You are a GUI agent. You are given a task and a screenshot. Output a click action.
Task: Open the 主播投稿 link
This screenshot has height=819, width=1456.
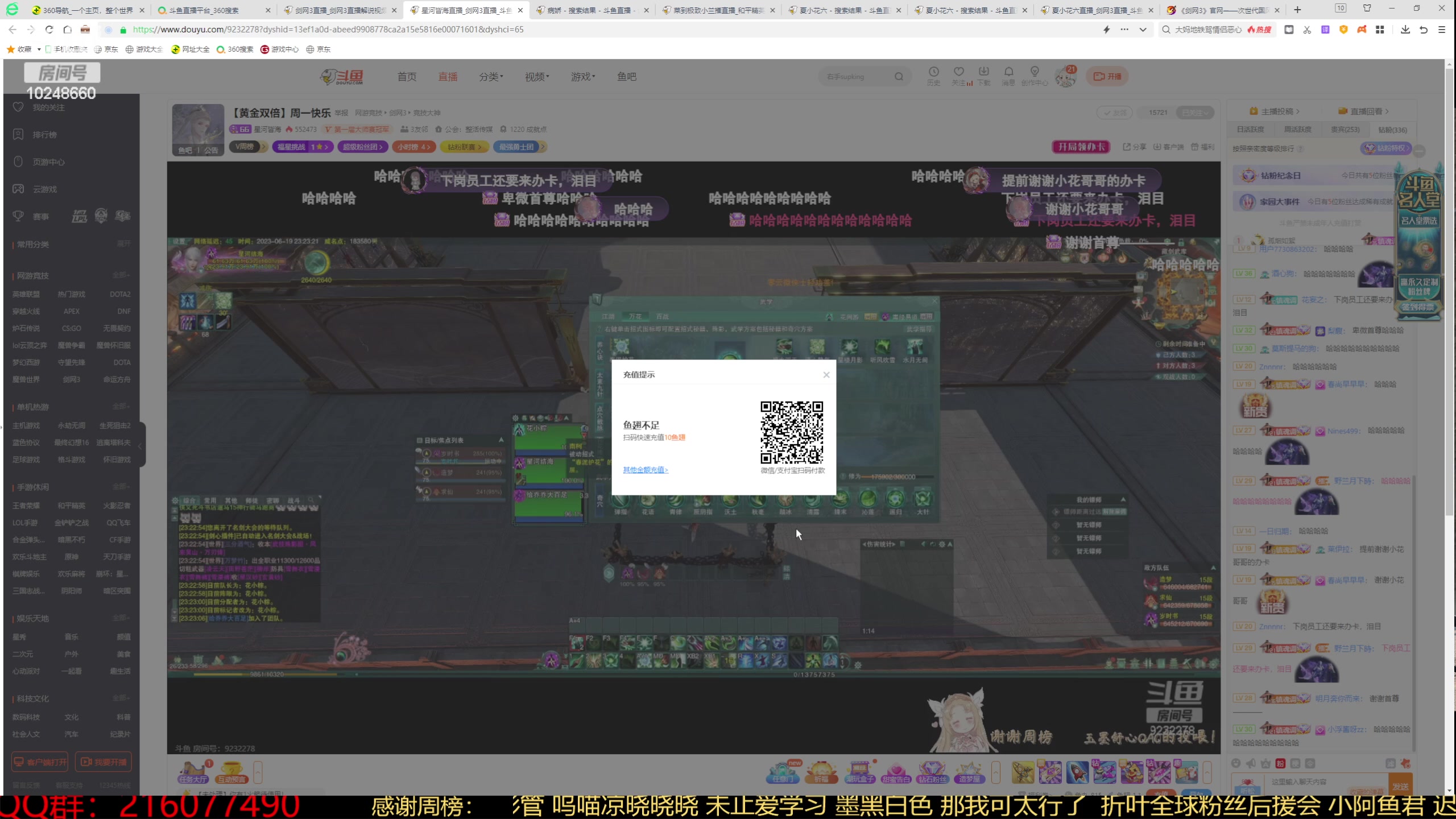tap(1274, 111)
